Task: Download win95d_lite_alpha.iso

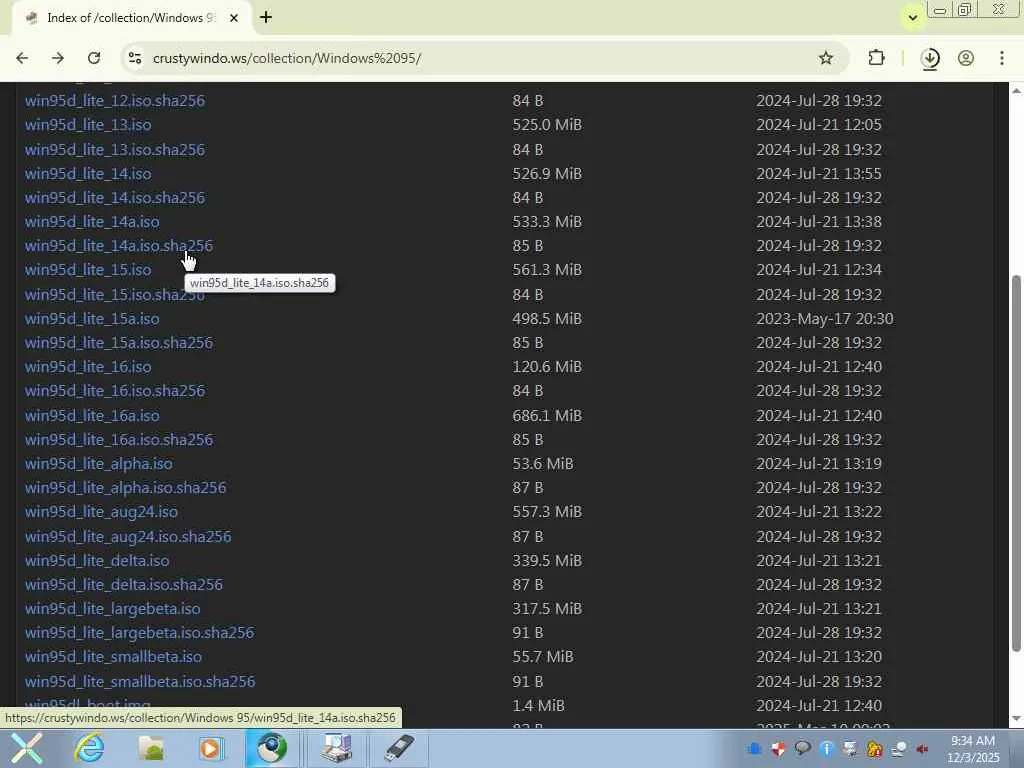Action: tap(99, 464)
